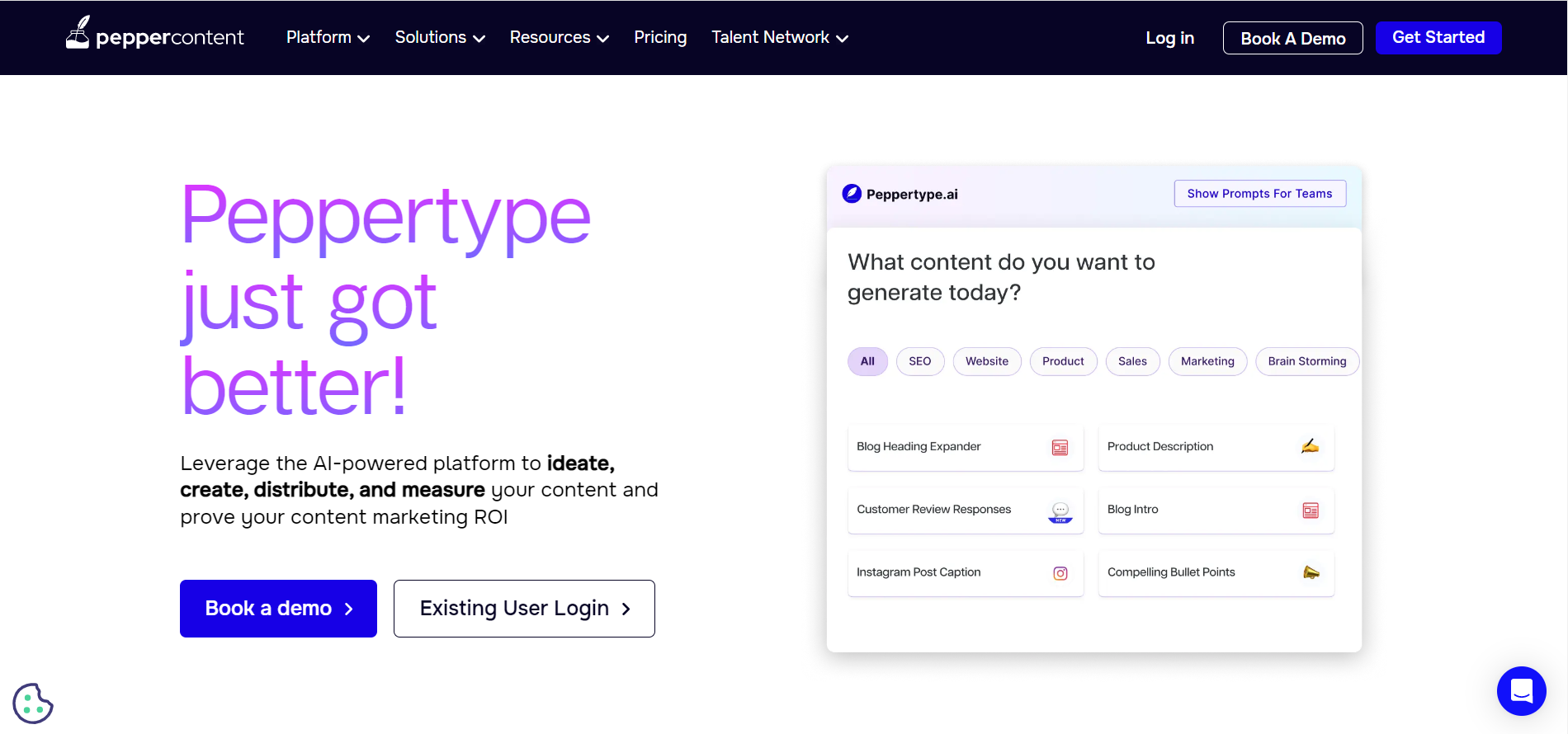
Task: Click the Compelling Bullet Points megaphone icon
Action: 1311,572
